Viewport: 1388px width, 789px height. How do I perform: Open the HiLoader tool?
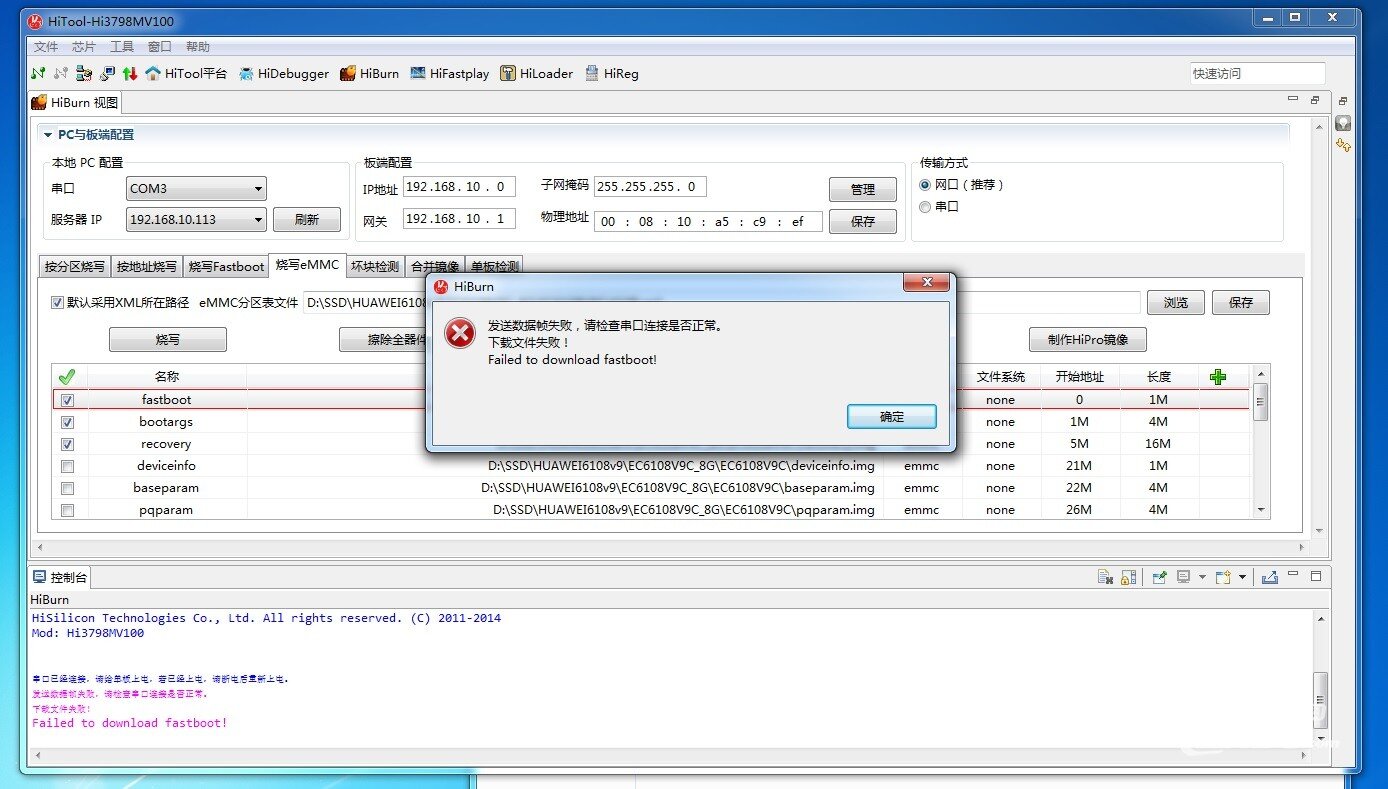[x=537, y=73]
